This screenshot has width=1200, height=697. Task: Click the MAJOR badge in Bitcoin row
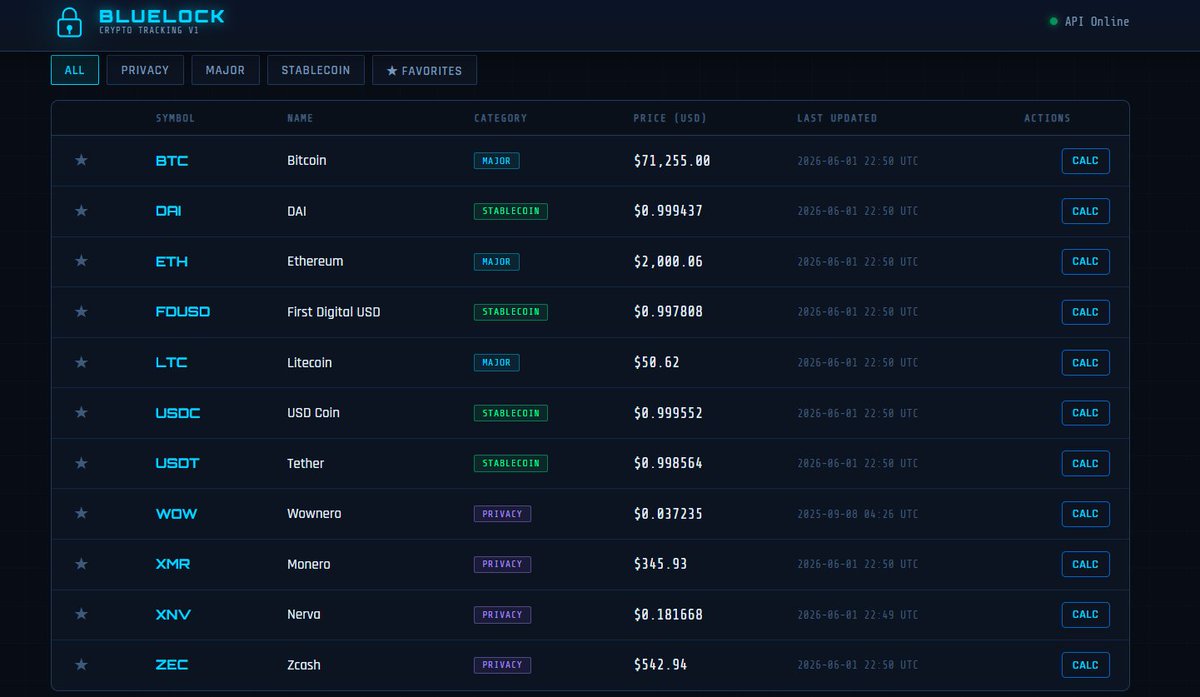coord(497,160)
